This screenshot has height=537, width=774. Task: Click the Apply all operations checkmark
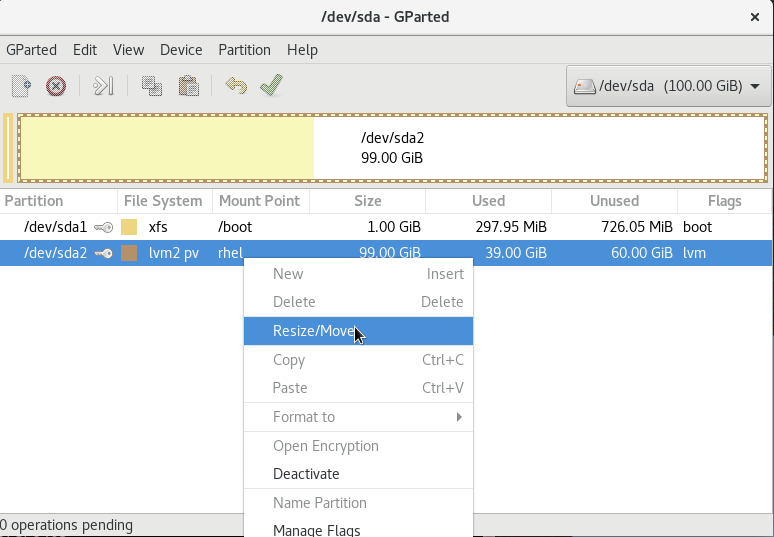271,85
